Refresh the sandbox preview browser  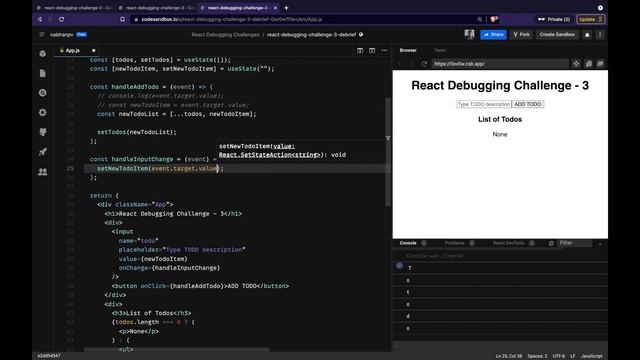tap(424, 64)
